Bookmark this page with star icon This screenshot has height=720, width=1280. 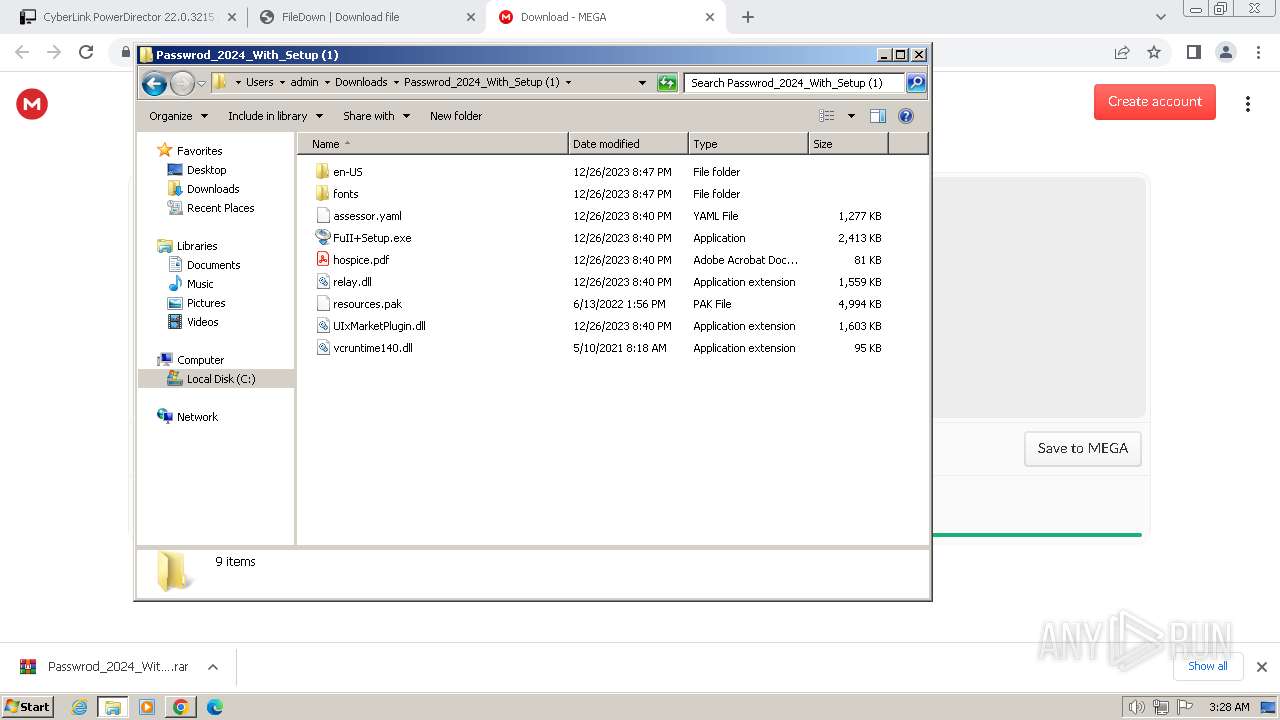coord(1154,52)
